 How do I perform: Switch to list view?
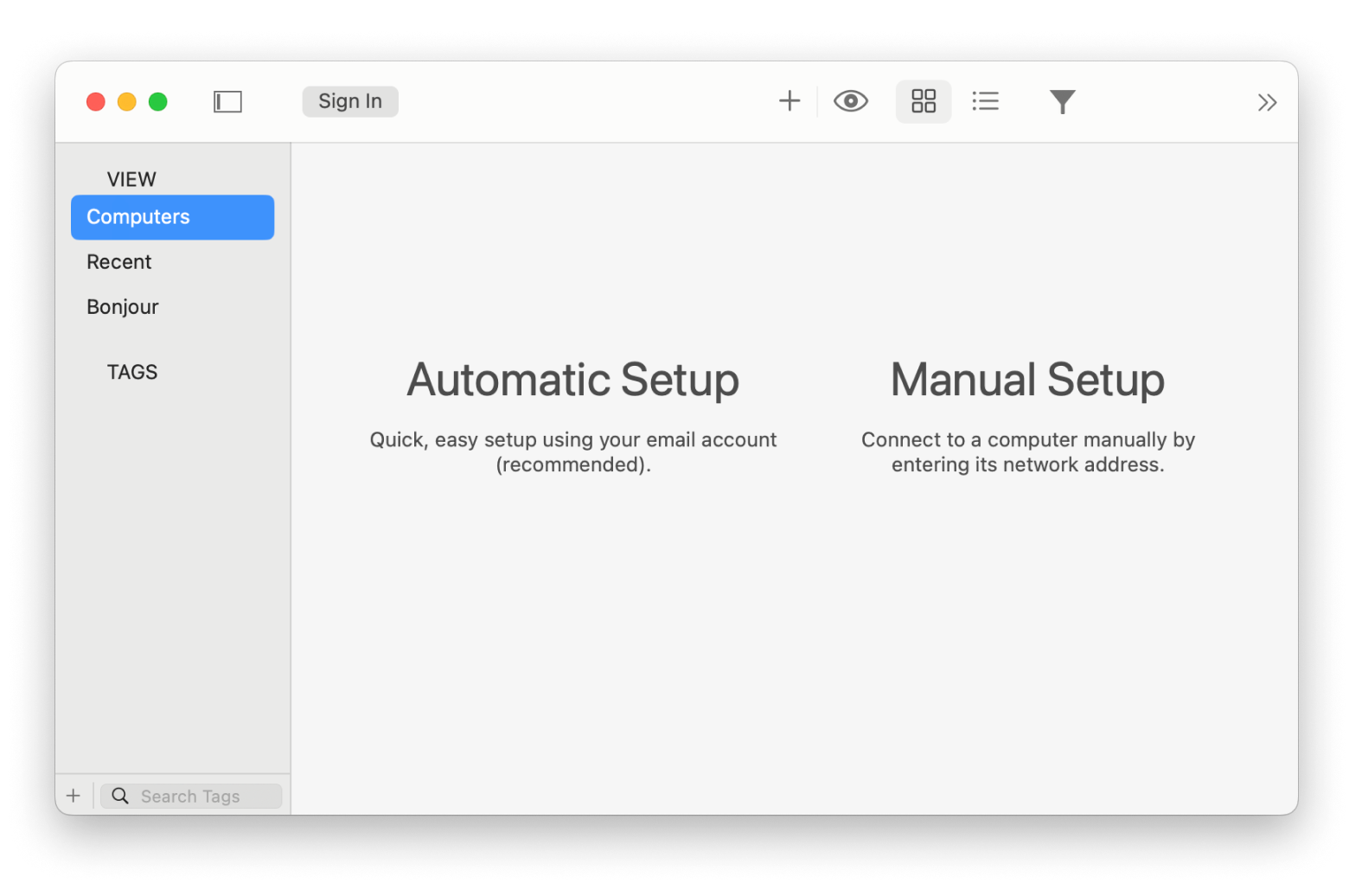coord(986,101)
